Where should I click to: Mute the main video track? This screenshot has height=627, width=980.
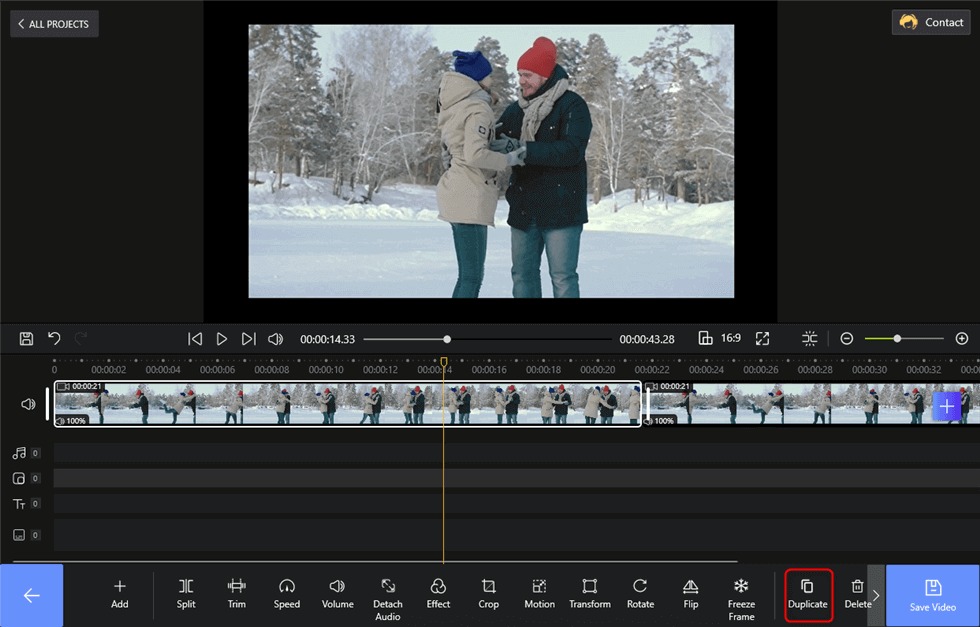click(x=28, y=404)
